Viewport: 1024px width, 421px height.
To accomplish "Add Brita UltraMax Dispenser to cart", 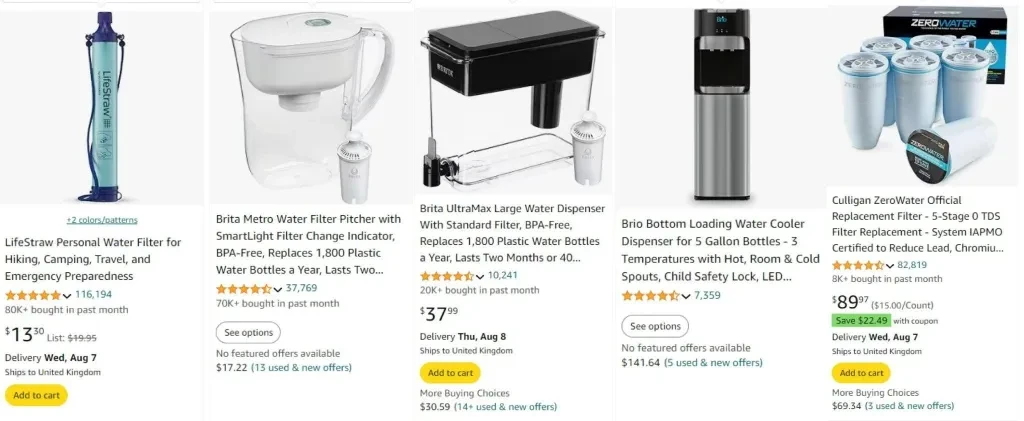I will [x=450, y=373].
